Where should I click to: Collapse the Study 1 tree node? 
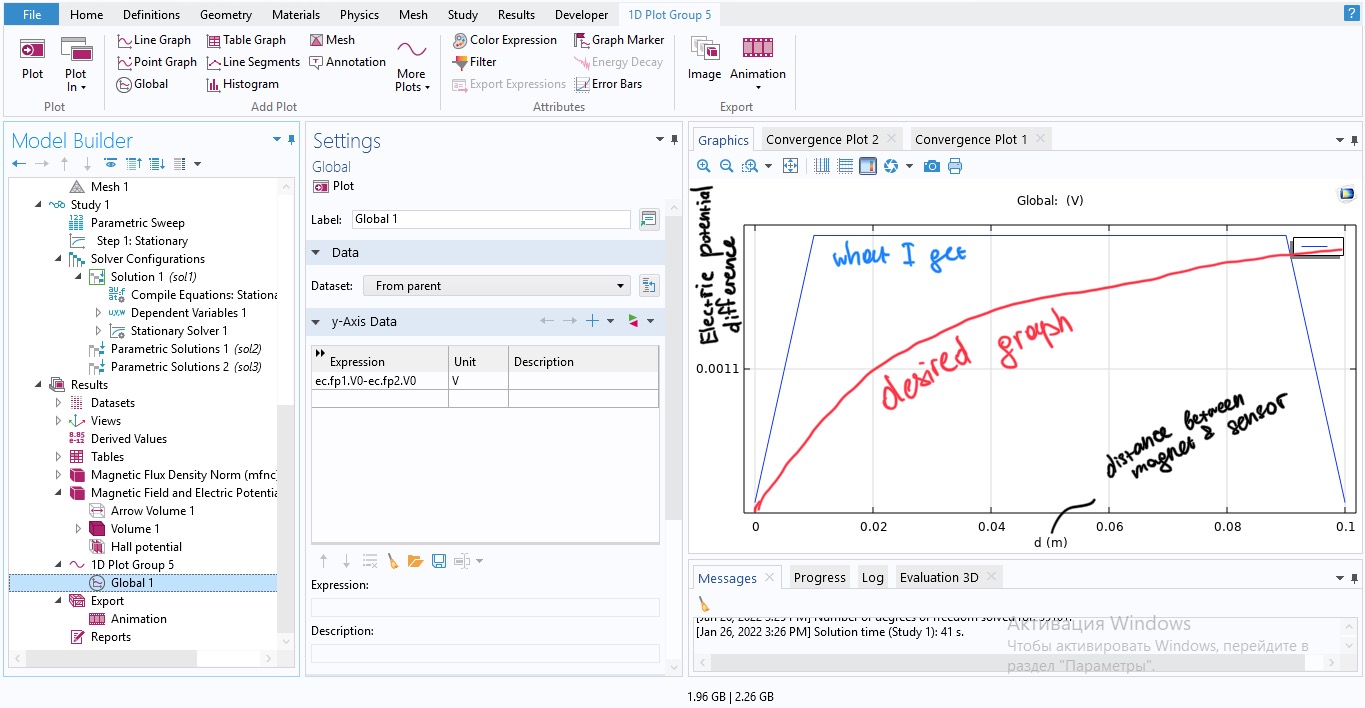[x=39, y=205]
